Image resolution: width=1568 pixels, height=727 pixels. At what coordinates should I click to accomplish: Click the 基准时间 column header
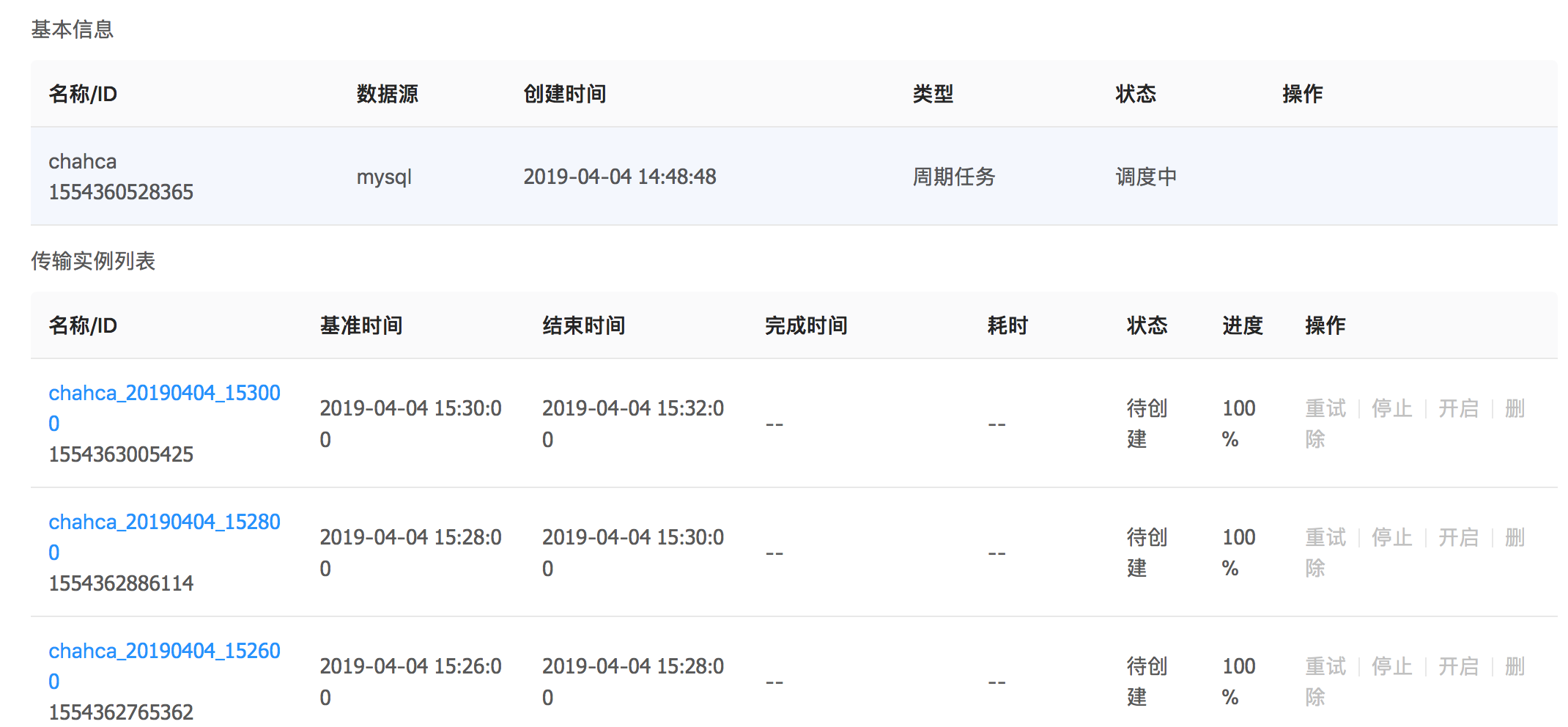361,325
